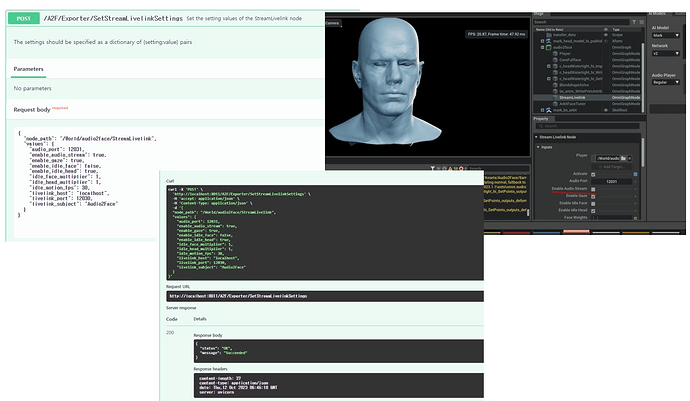
Task: Click the SetStreamLivelinkSettings endpoint path
Action: coord(113,18)
